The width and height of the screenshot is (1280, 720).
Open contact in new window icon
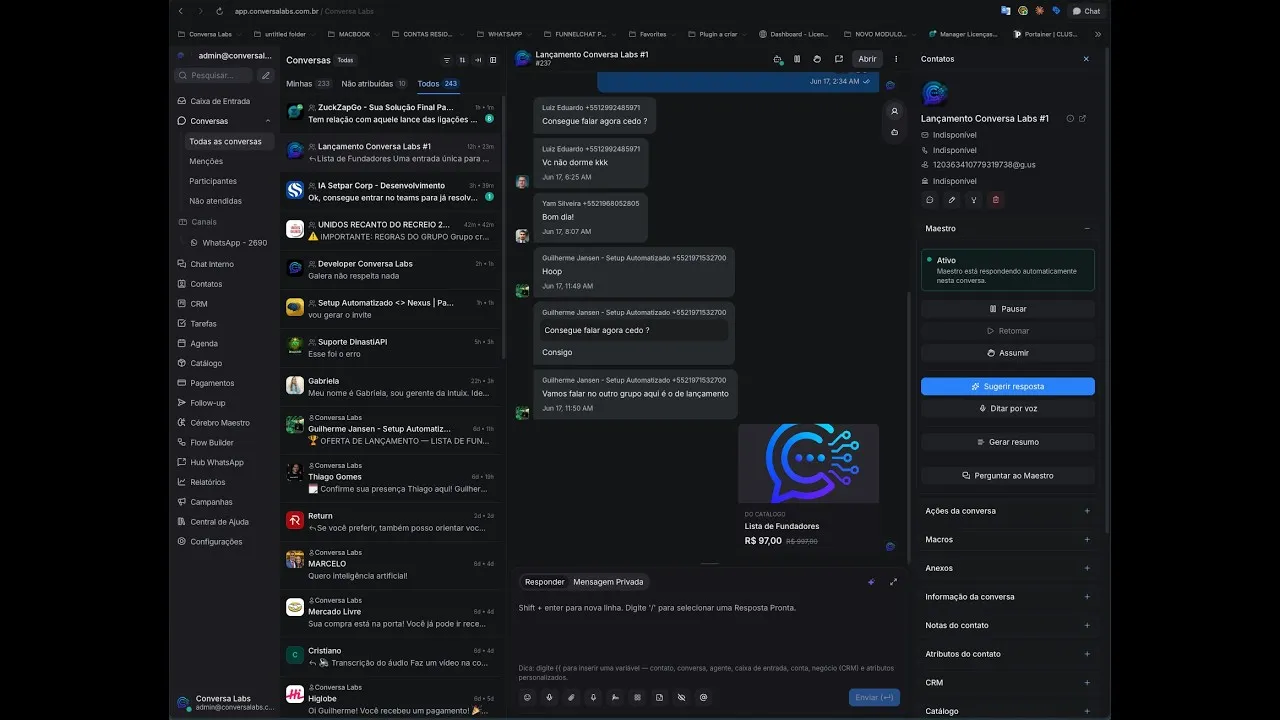pos(1082,119)
